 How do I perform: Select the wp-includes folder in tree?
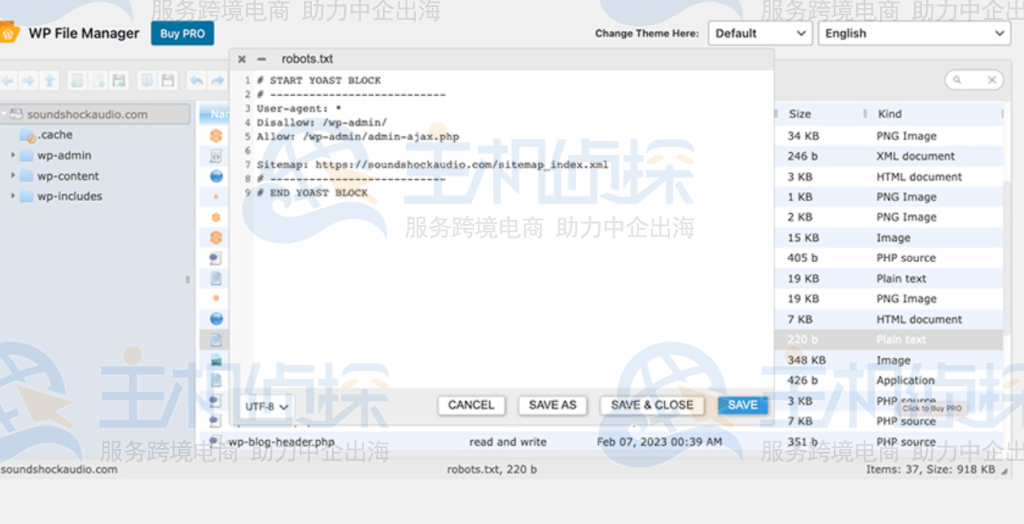[x=69, y=196]
